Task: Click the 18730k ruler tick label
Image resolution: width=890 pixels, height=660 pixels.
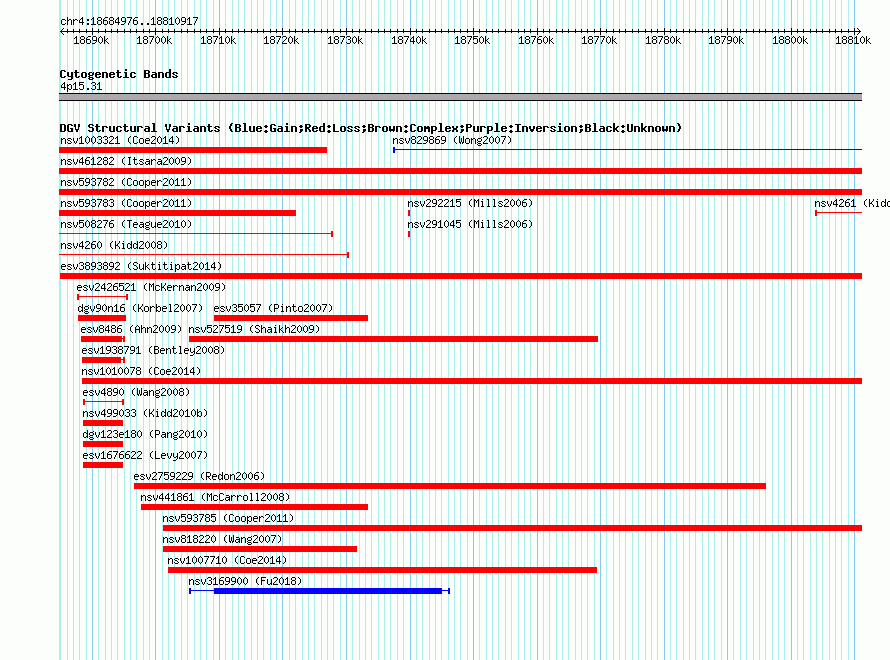Action: (x=345, y=40)
